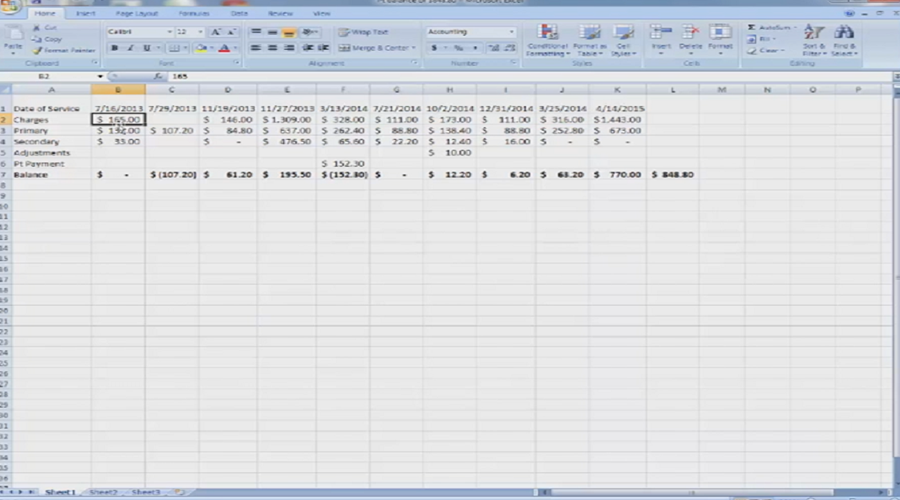This screenshot has height=500, width=900.
Task: Increase the cell indent
Action: pyautogui.click(x=323, y=48)
